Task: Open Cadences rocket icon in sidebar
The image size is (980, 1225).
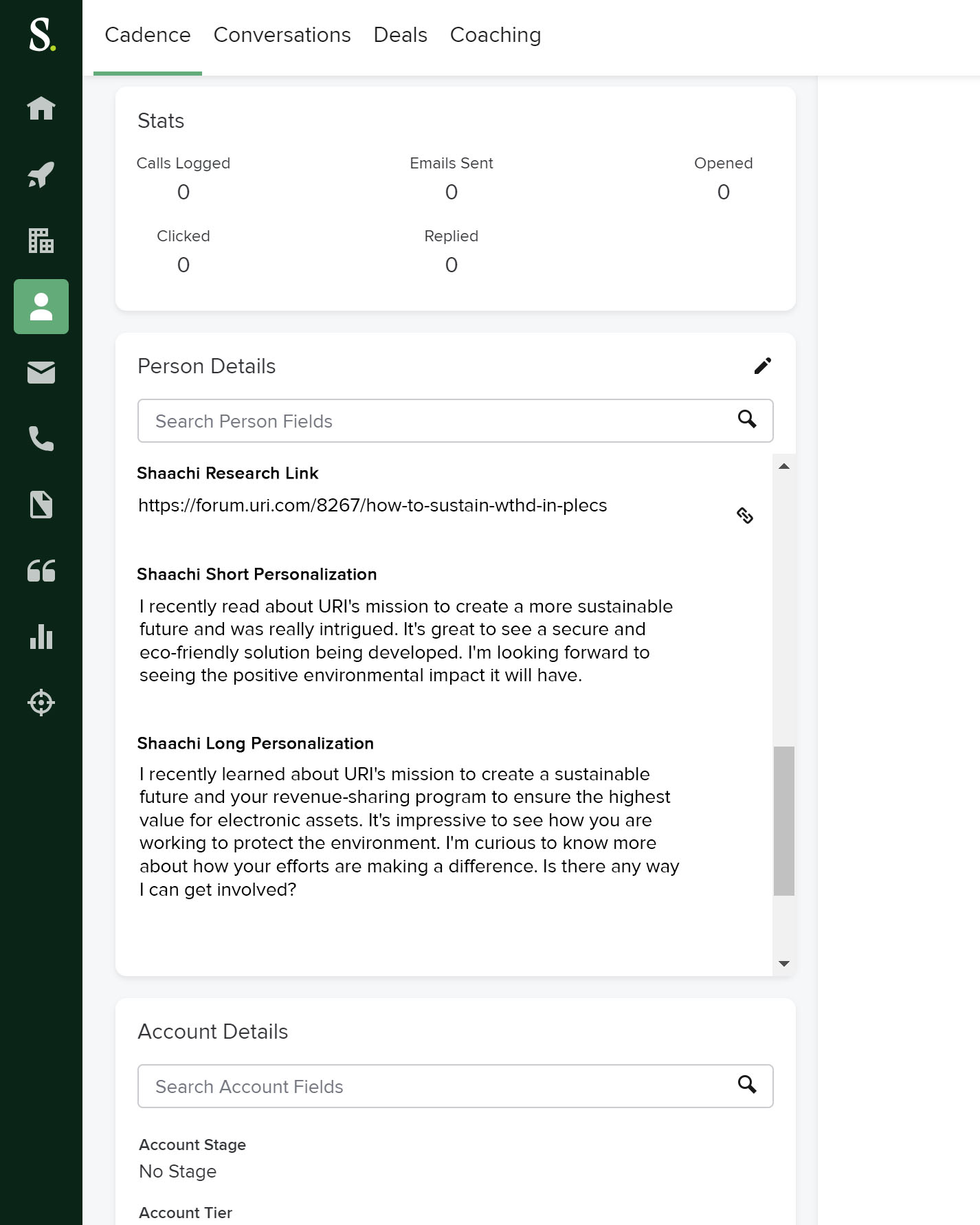Action: [x=41, y=175]
